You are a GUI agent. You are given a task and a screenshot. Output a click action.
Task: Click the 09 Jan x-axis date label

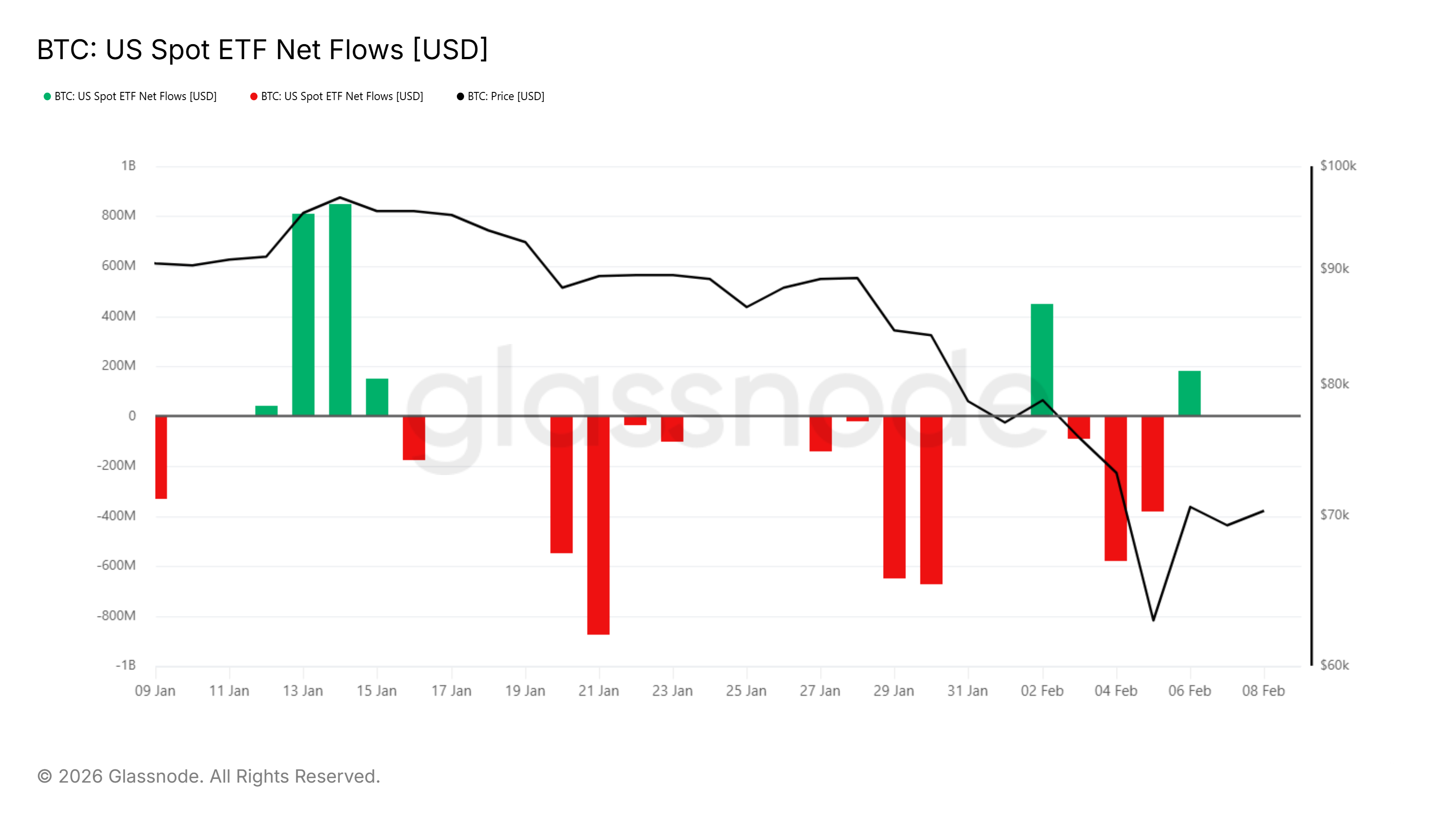point(155,691)
